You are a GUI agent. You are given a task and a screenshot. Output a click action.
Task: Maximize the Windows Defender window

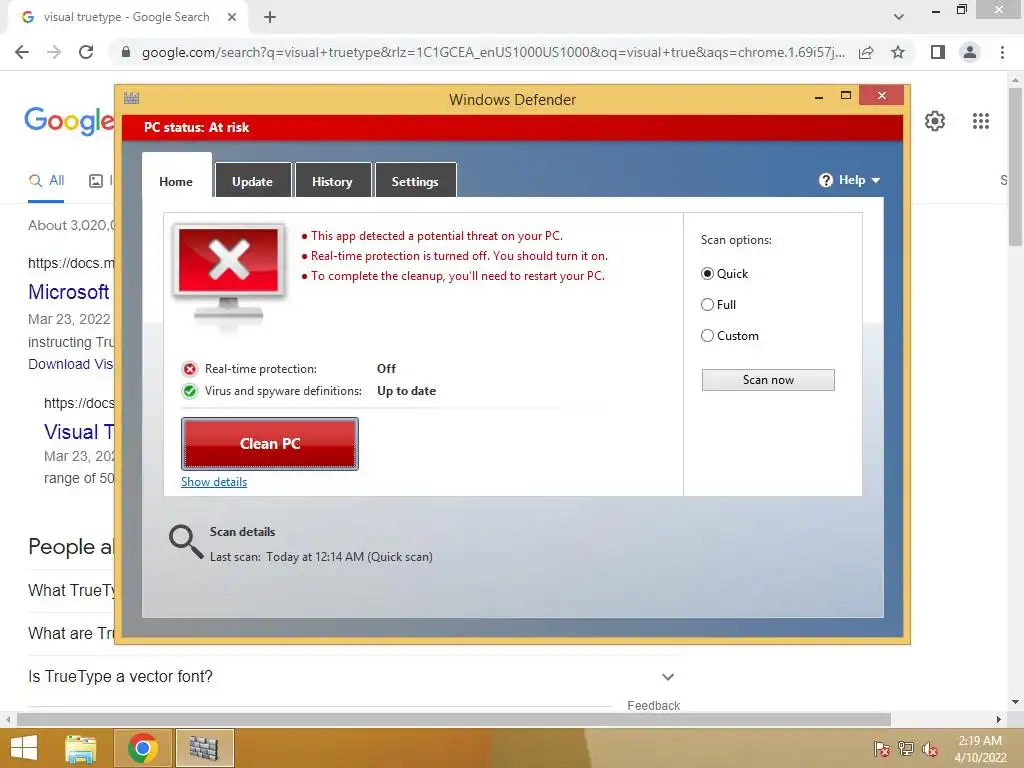(846, 96)
